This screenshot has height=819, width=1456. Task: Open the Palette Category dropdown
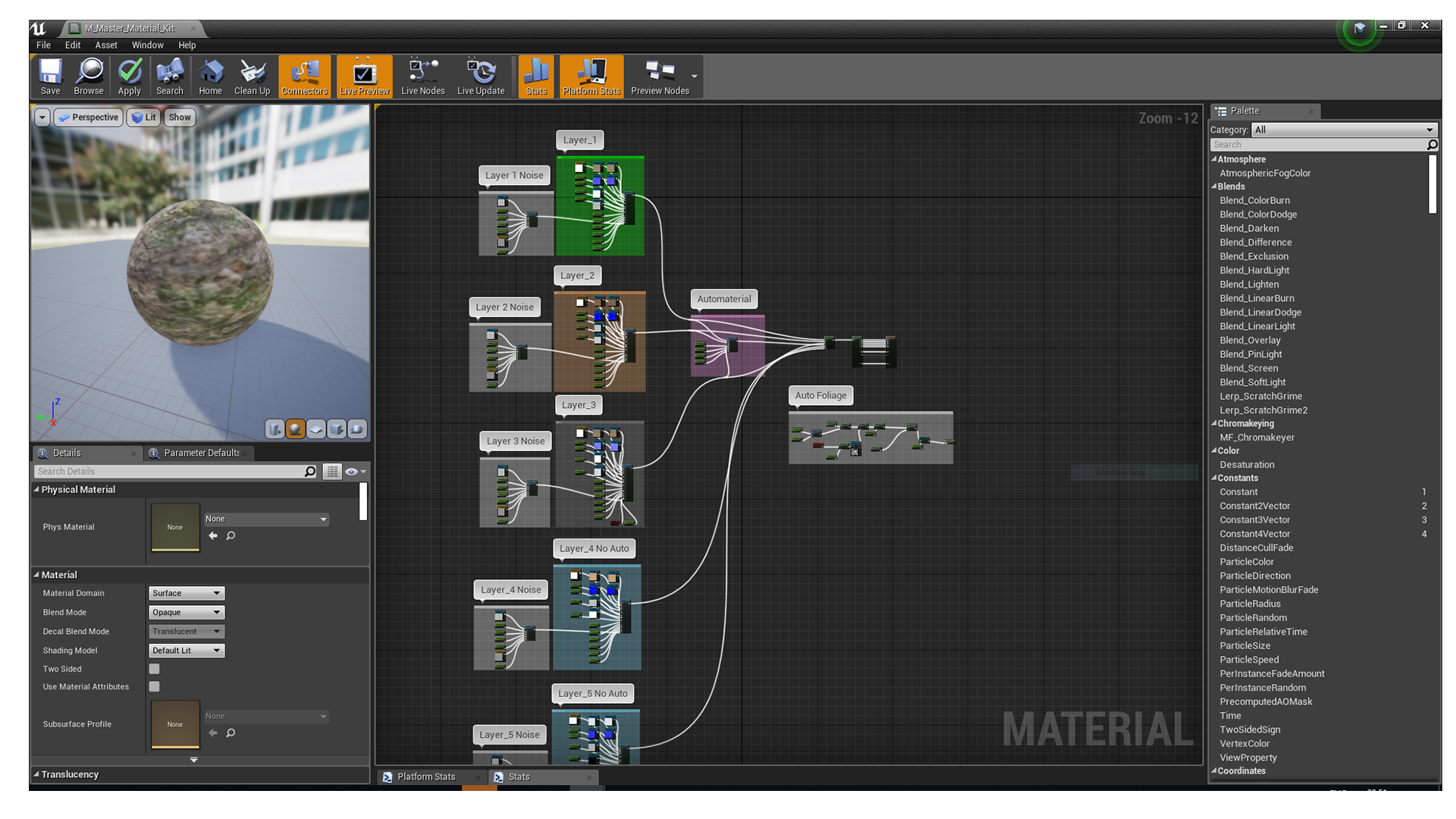pyautogui.click(x=1344, y=130)
